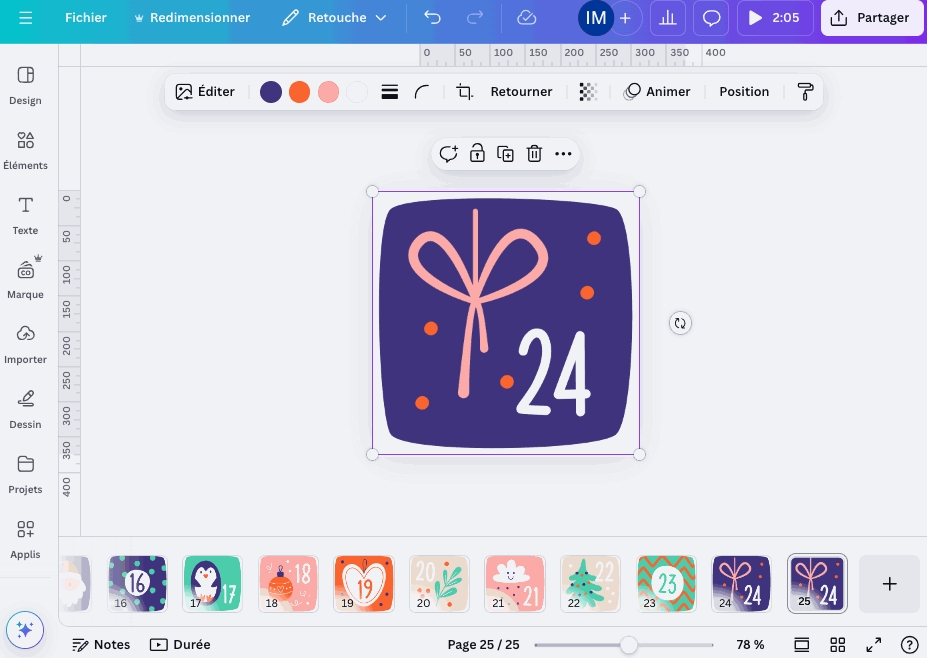The image size is (927, 658).
Task: Toggle fullscreen presentation mode
Action: click(x=873, y=645)
